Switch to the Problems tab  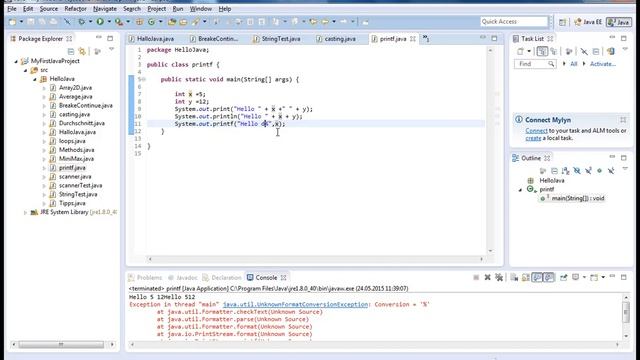click(145, 278)
